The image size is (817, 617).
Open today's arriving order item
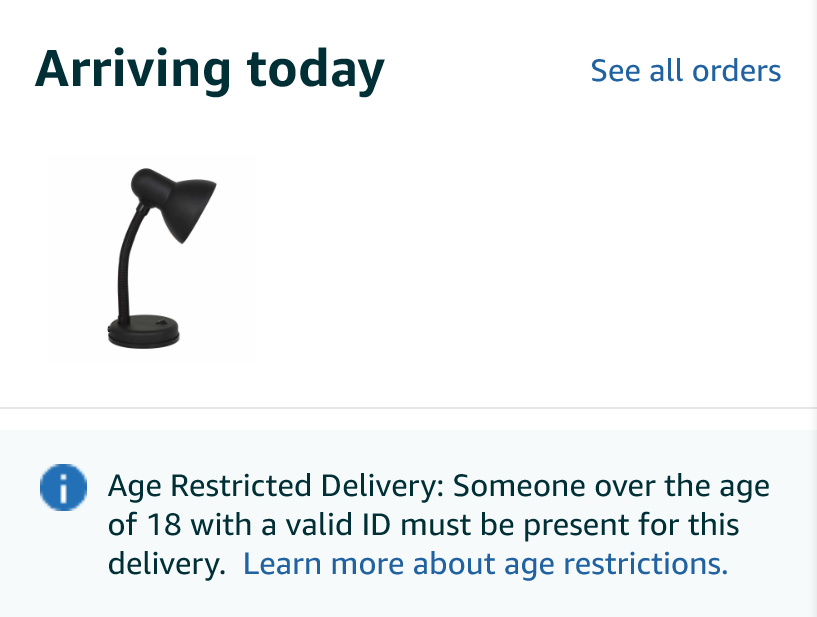tap(152, 259)
